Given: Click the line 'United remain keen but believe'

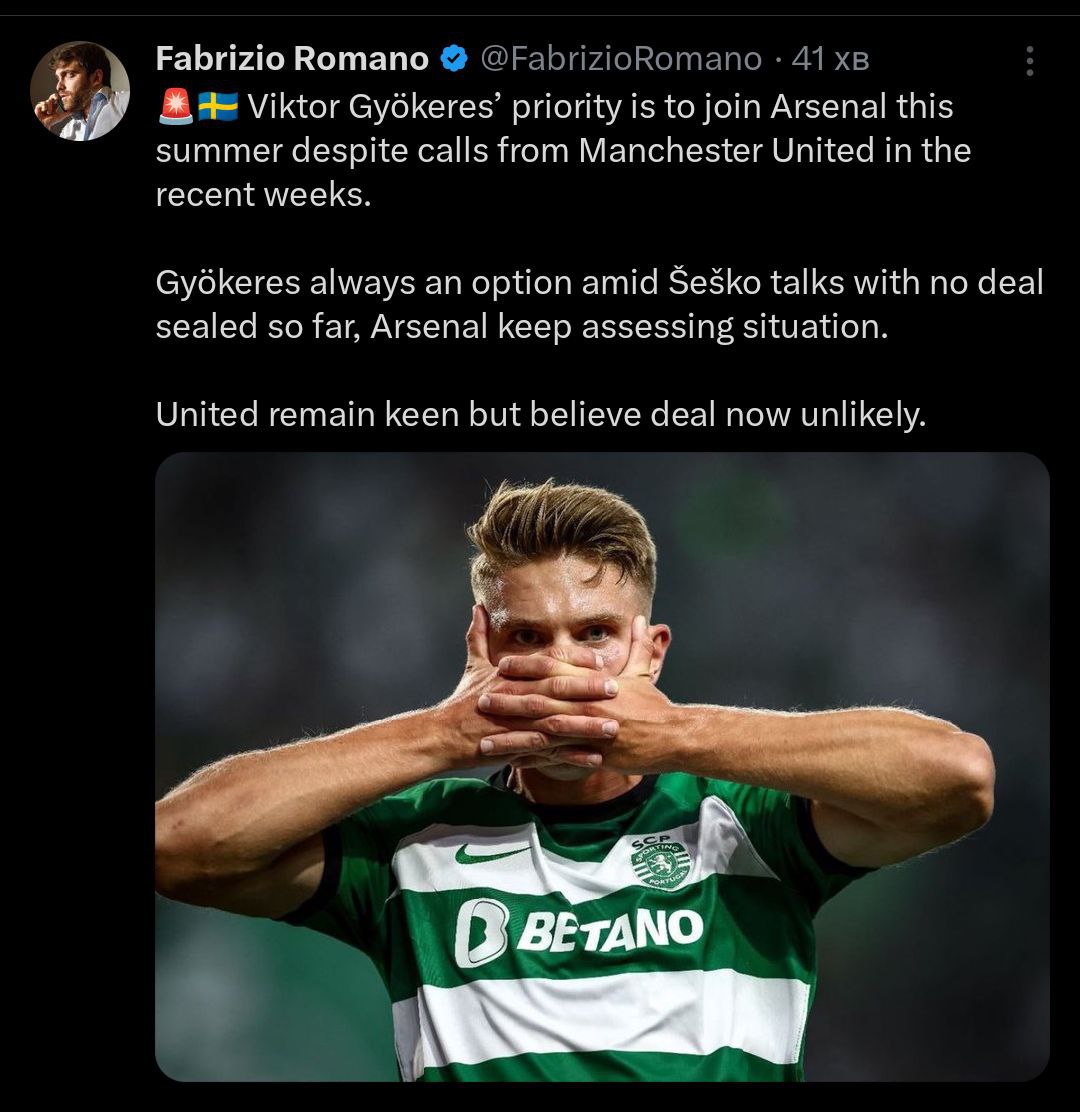Looking at the screenshot, I should 540,414.
